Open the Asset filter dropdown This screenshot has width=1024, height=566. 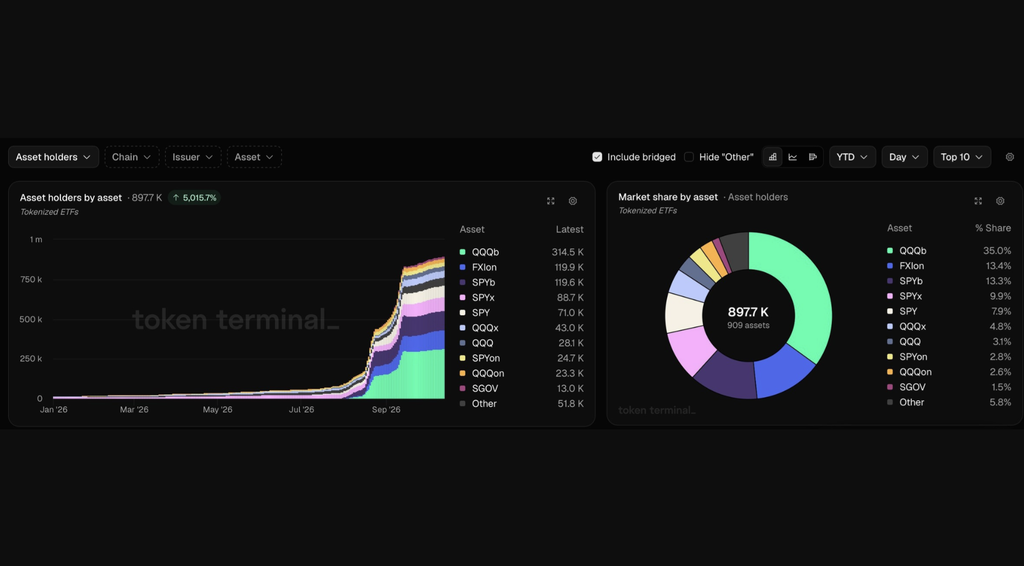point(254,157)
